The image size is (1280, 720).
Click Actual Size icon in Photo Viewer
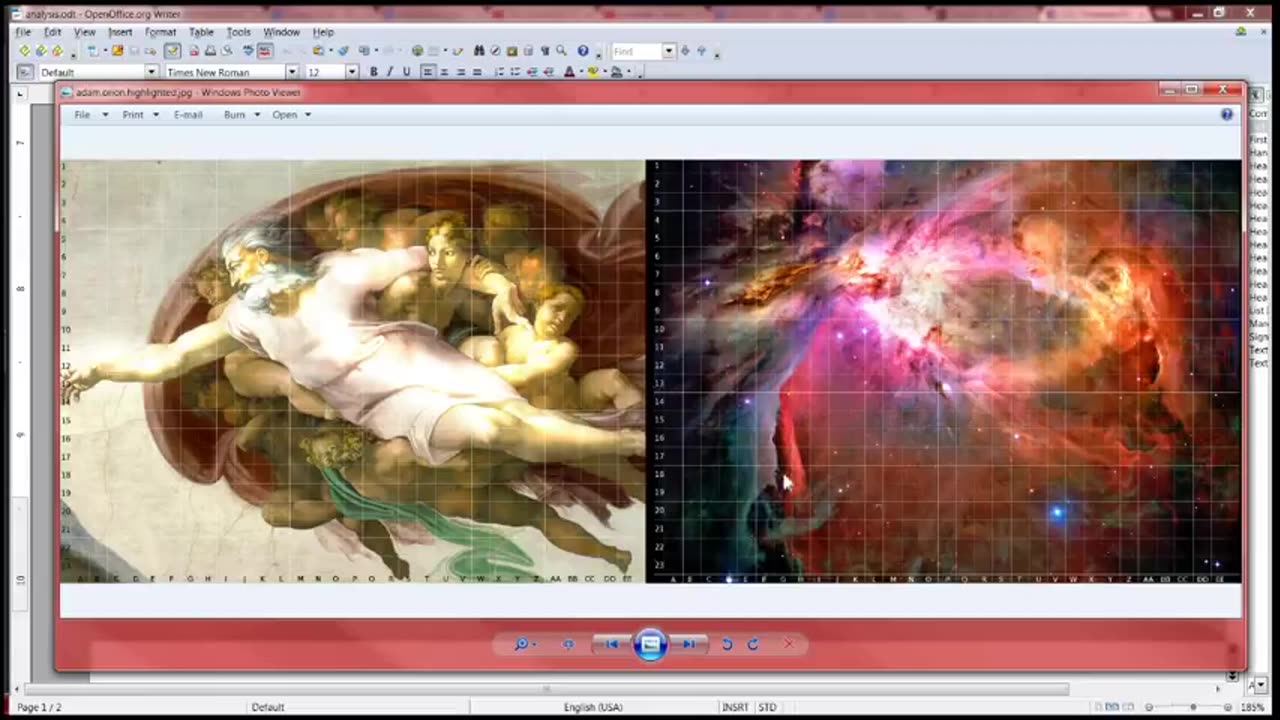pos(568,645)
